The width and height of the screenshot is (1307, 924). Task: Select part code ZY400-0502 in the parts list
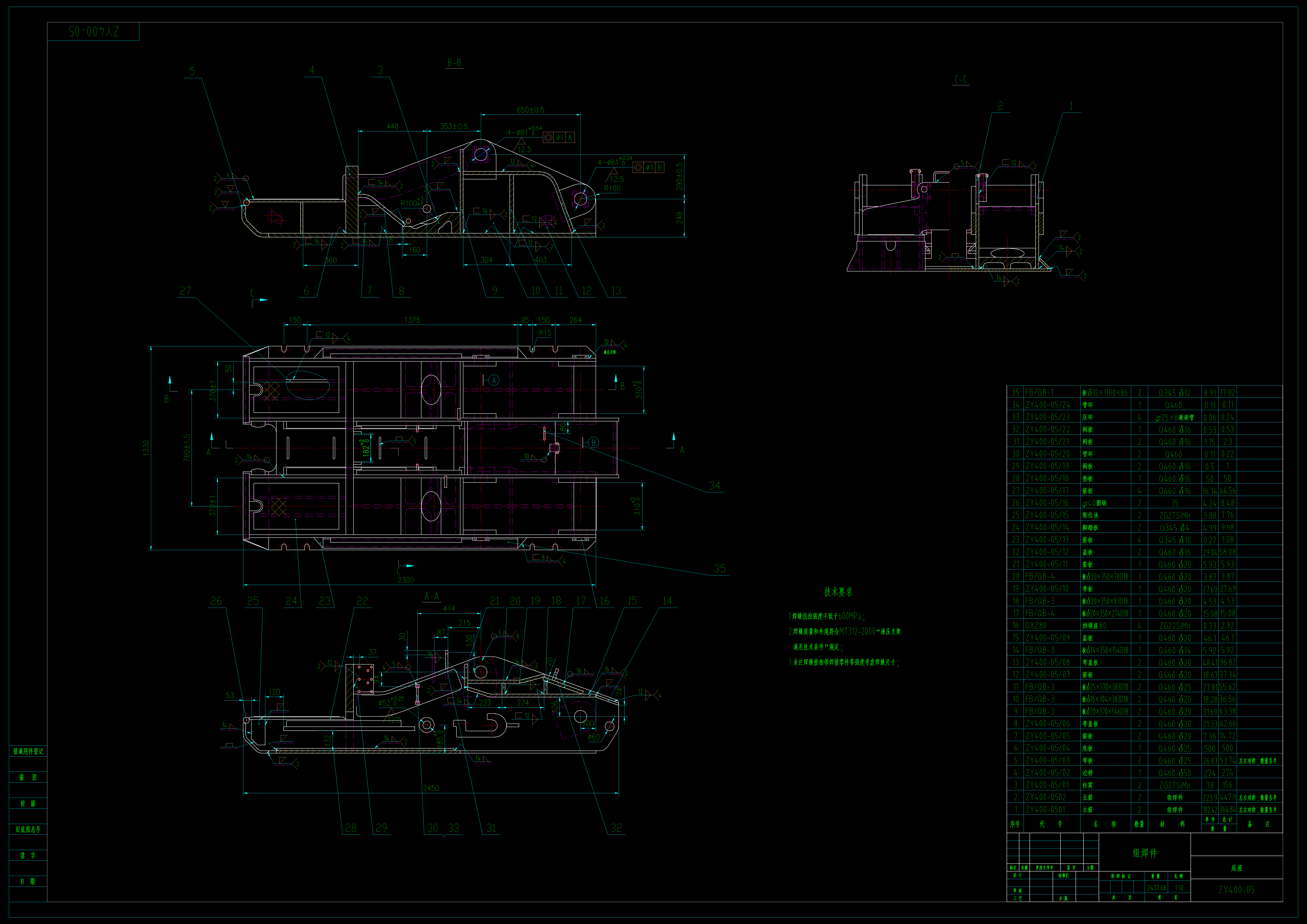[1046, 797]
